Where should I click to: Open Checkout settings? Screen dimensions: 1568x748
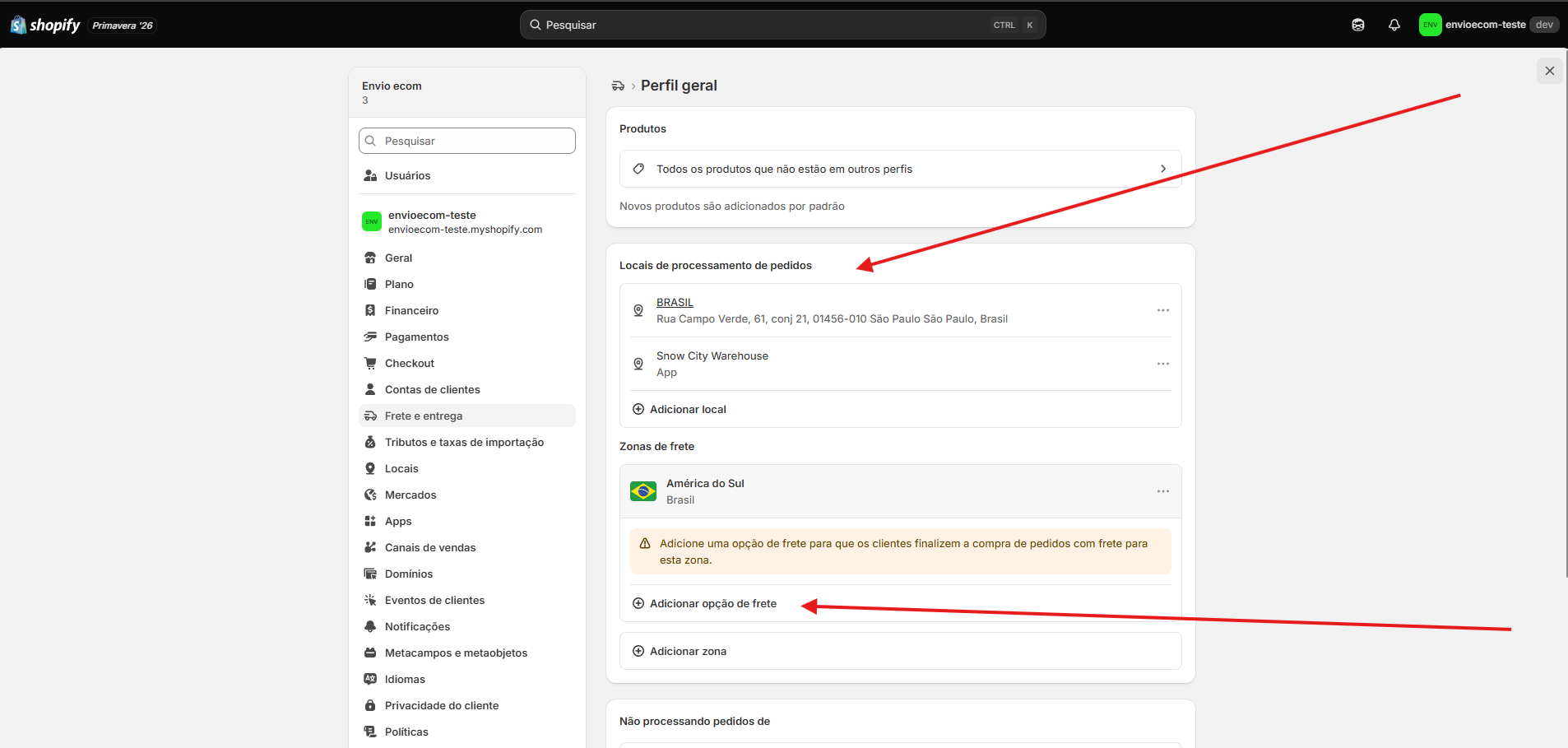click(467, 363)
